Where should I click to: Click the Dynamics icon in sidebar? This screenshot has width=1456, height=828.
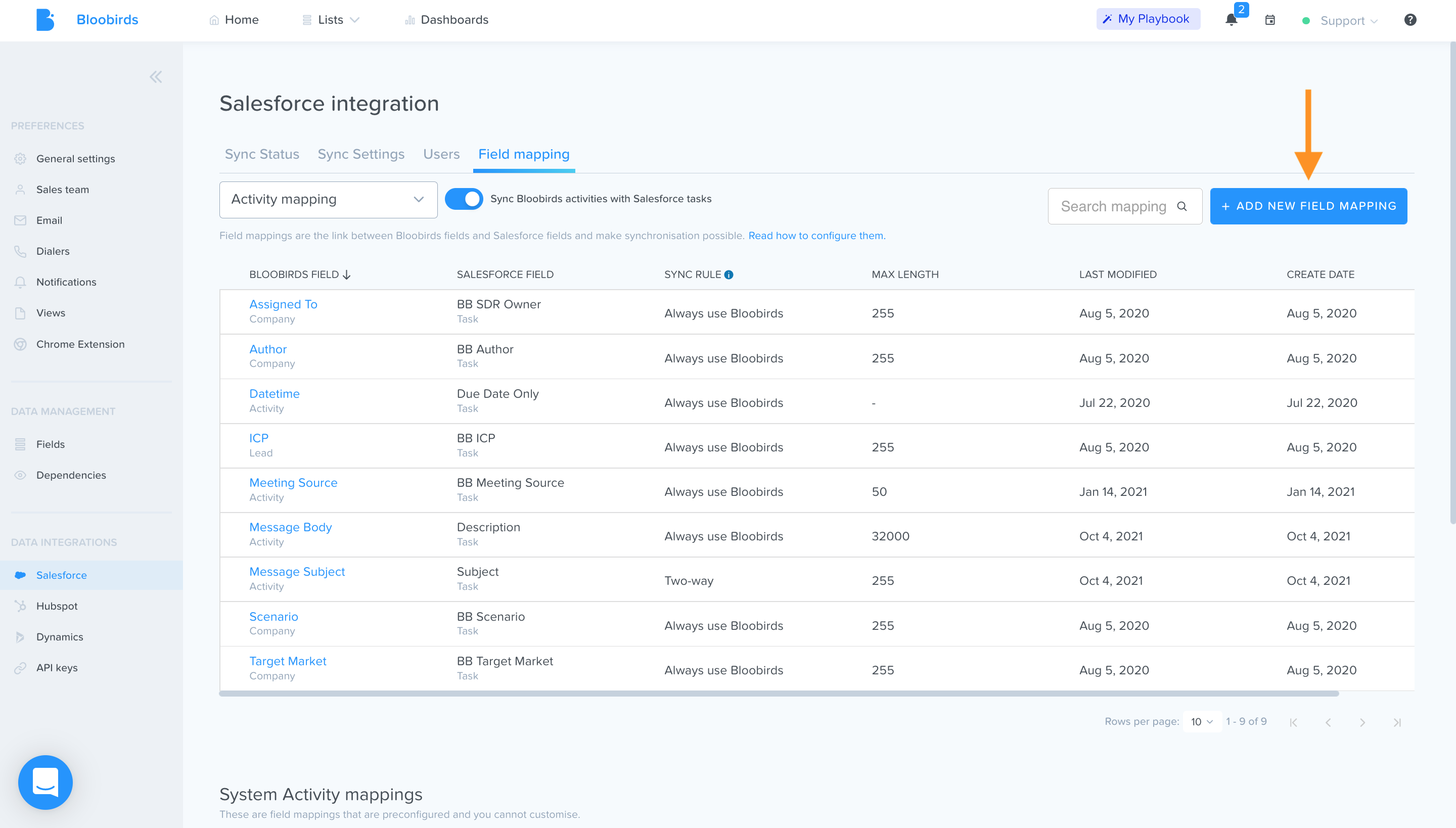[20, 637]
